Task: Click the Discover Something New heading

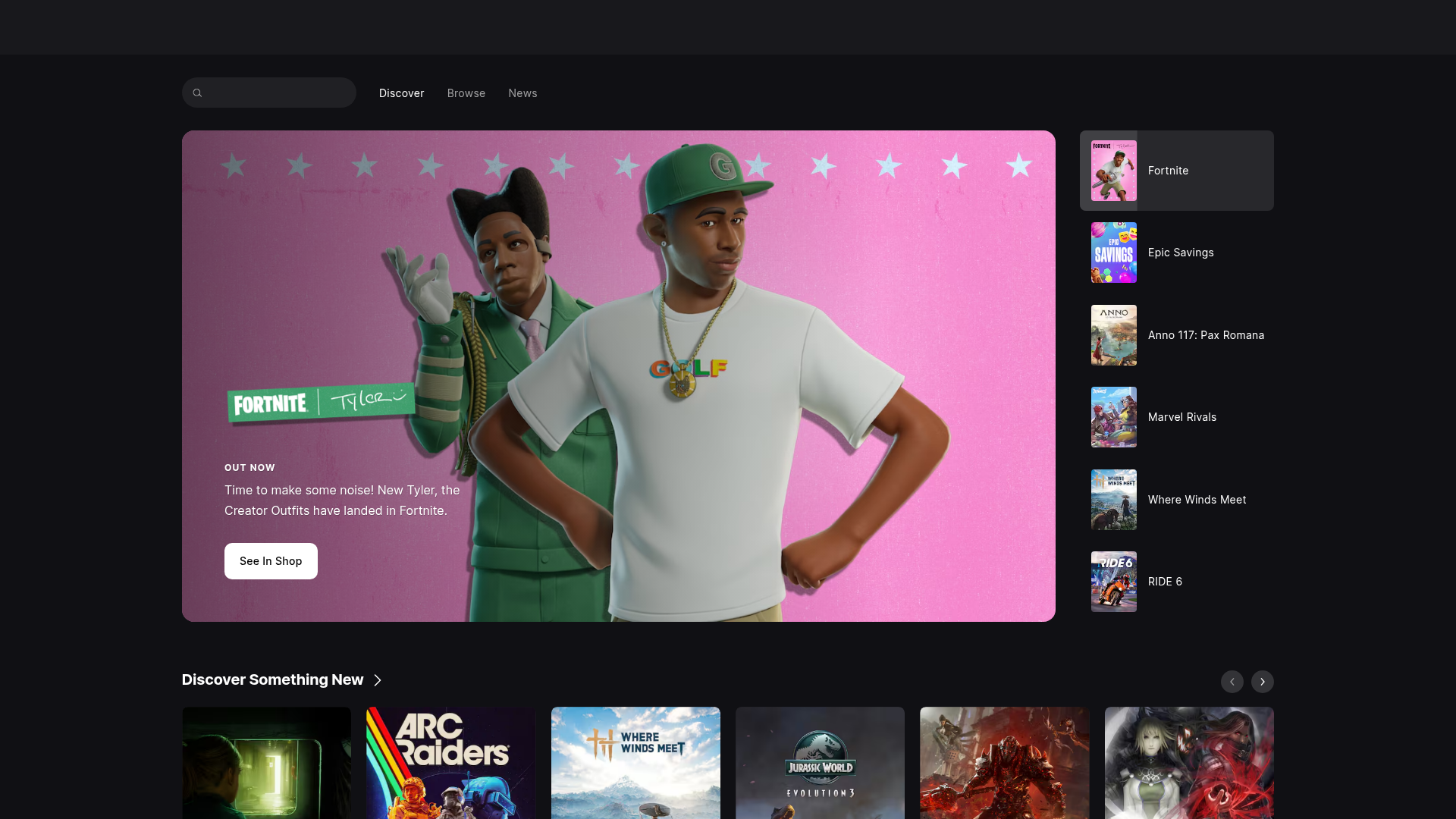Action: [272, 679]
